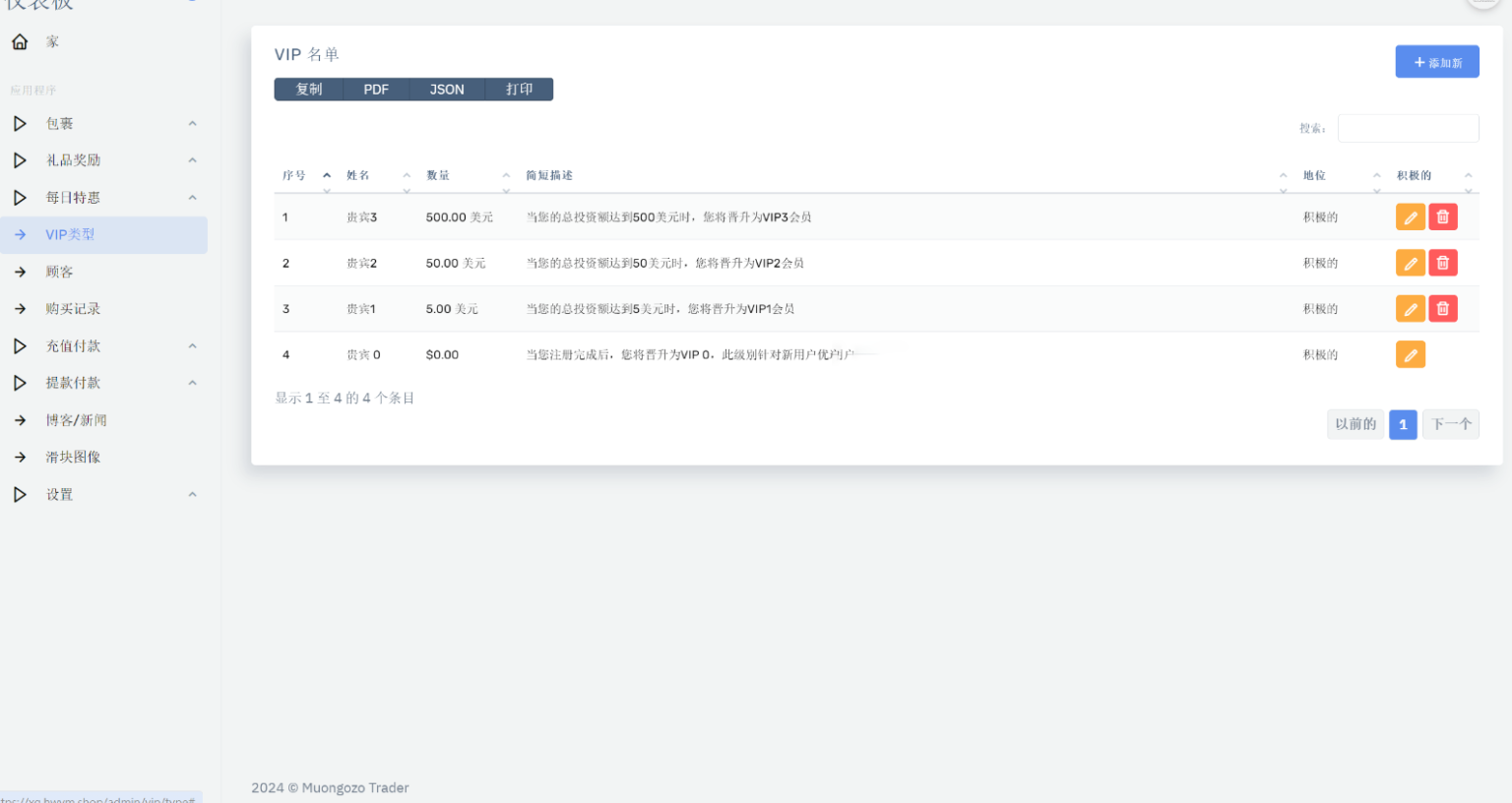Click the red delete icon for 贵宾3 row
This screenshot has width=1512, height=803.
1442,217
